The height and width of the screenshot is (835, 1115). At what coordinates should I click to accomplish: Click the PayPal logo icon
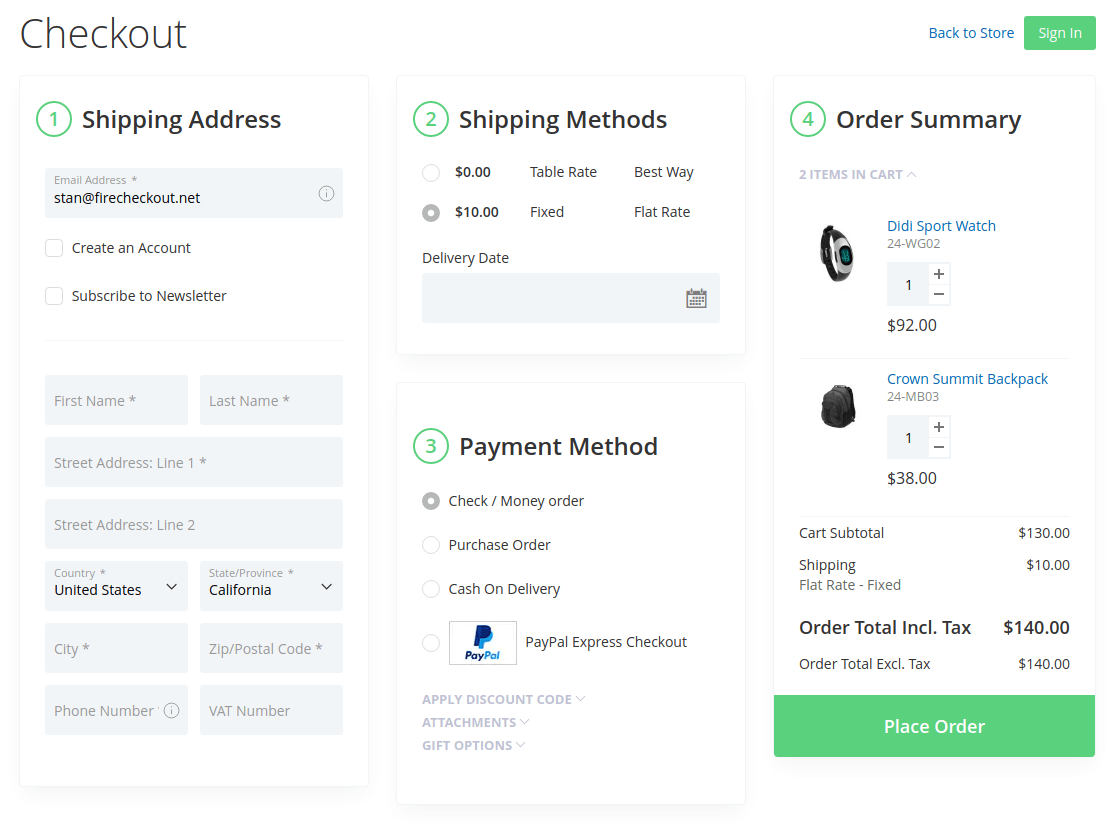(483, 643)
